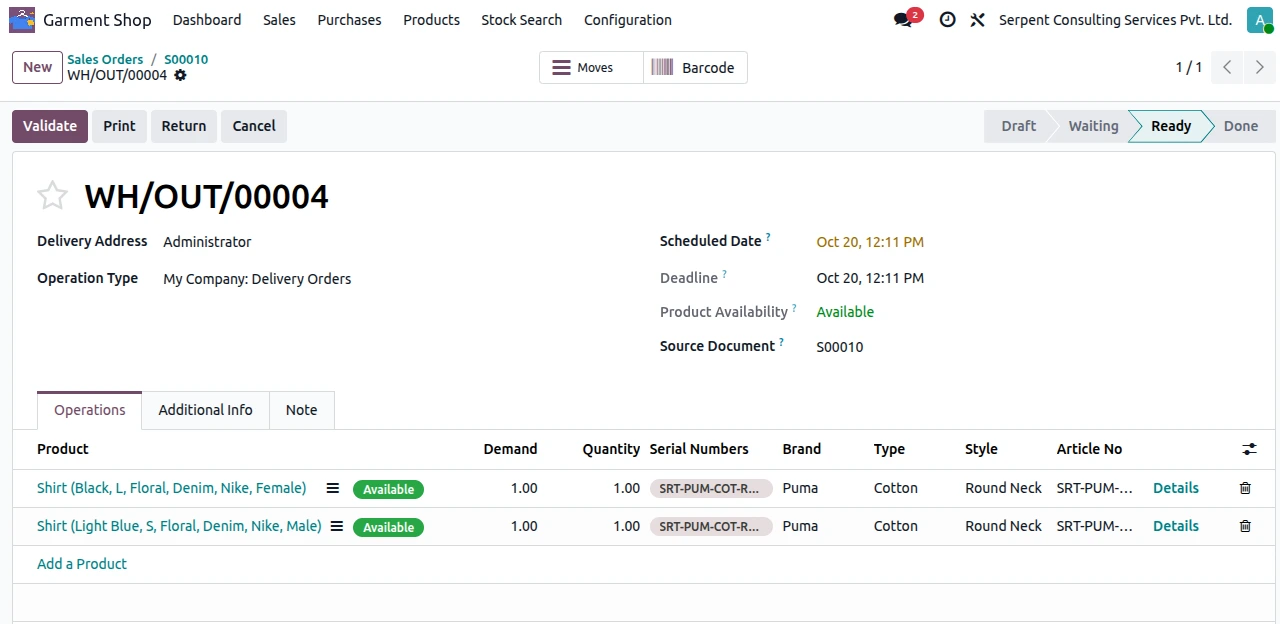Click Add a Product link
1280x624 pixels.
click(82, 564)
